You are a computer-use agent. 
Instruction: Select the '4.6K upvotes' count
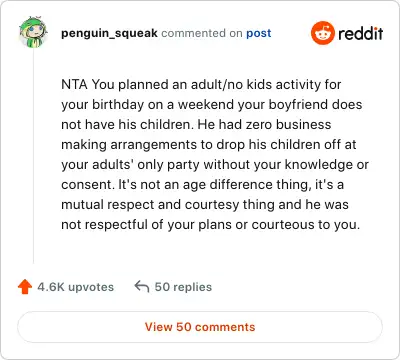click(76, 287)
